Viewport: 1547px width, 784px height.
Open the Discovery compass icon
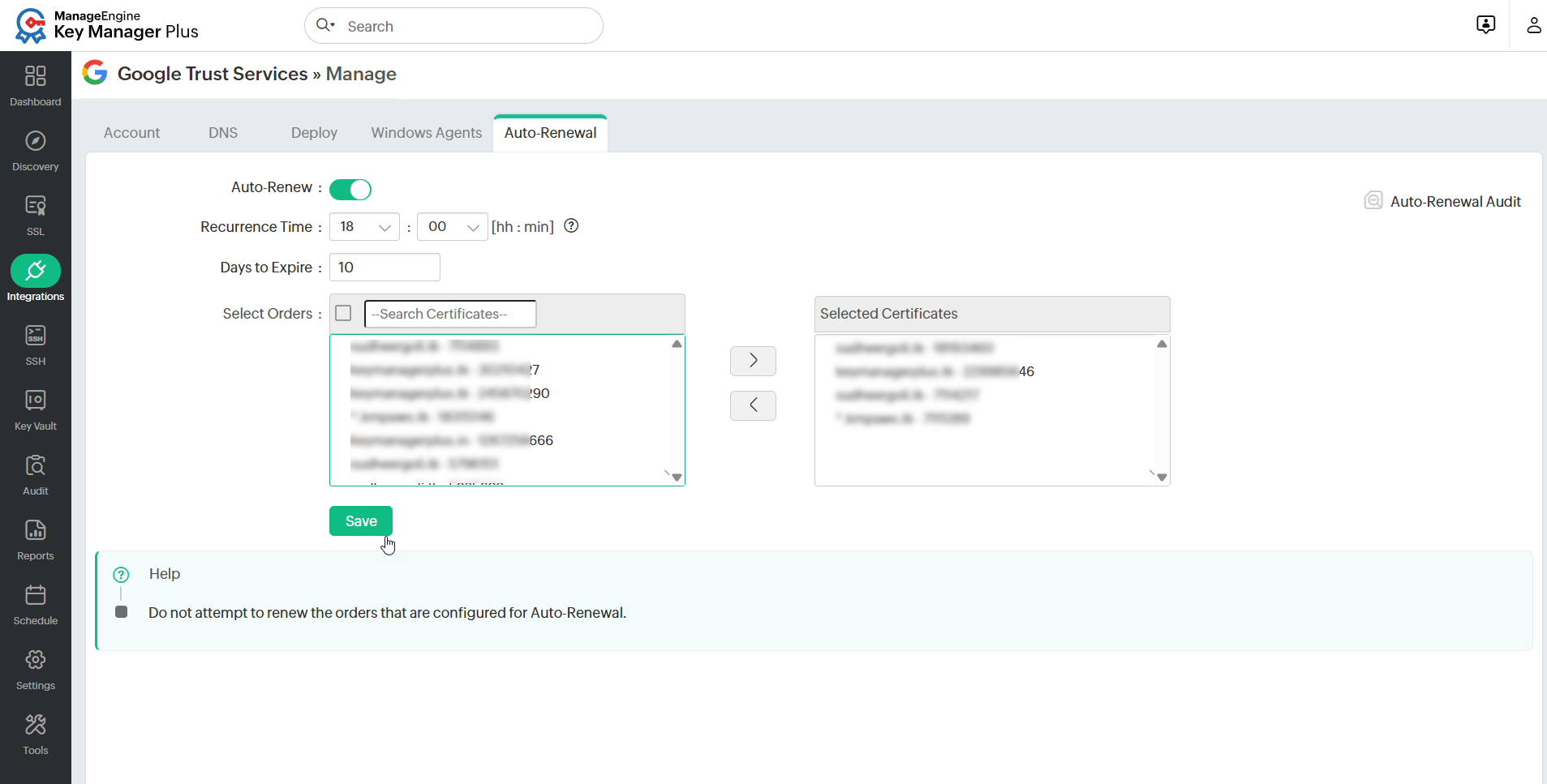[x=36, y=141]
